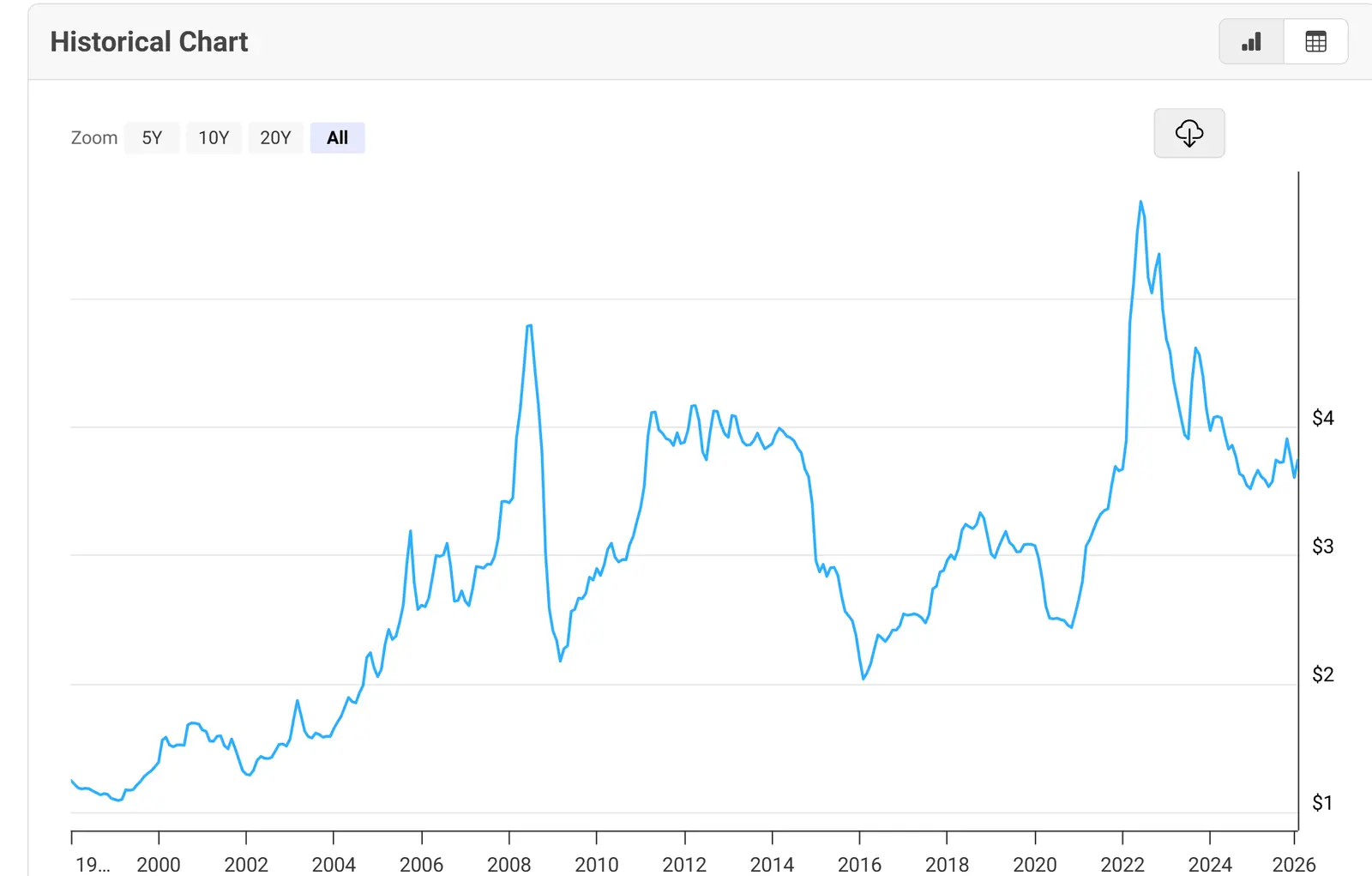Click the 2014 year label
Image resolution: width=1372 pixels, height=876 pixels.
click(772, 864)
